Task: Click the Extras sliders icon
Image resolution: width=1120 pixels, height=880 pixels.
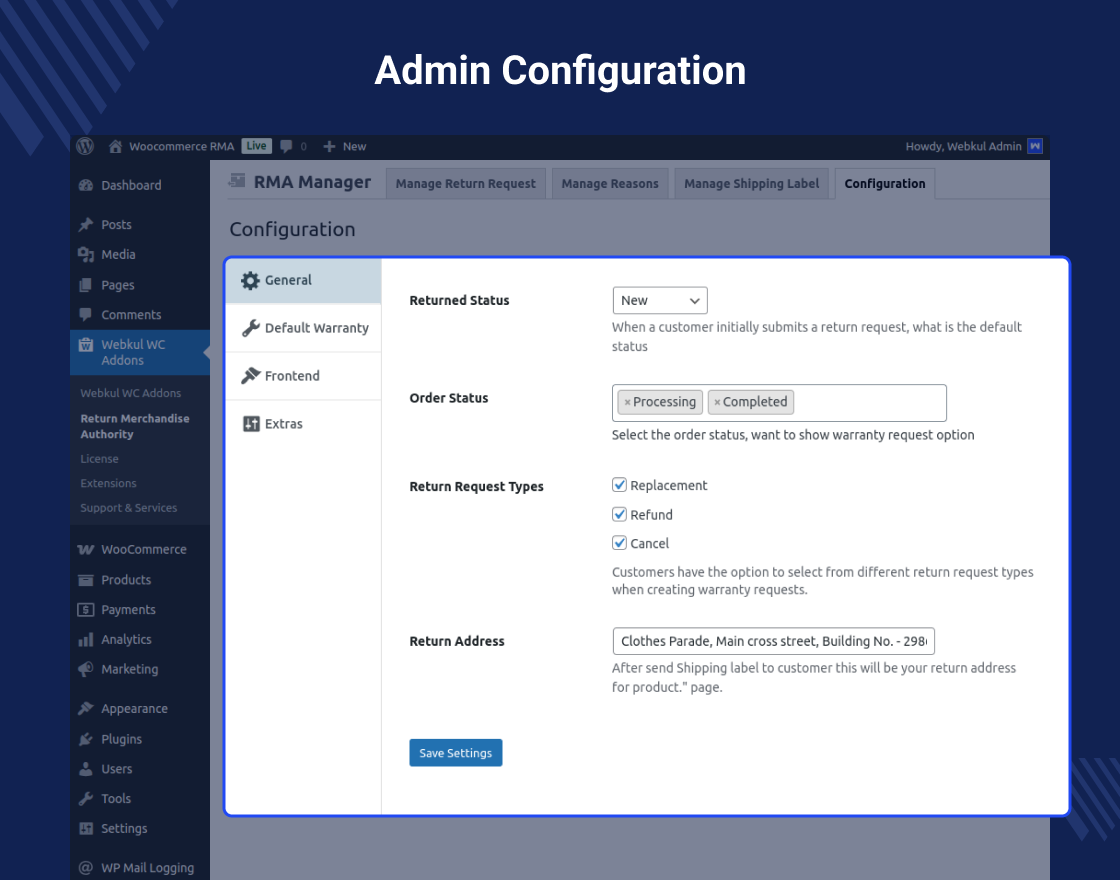Action: [x=251, y=424]
